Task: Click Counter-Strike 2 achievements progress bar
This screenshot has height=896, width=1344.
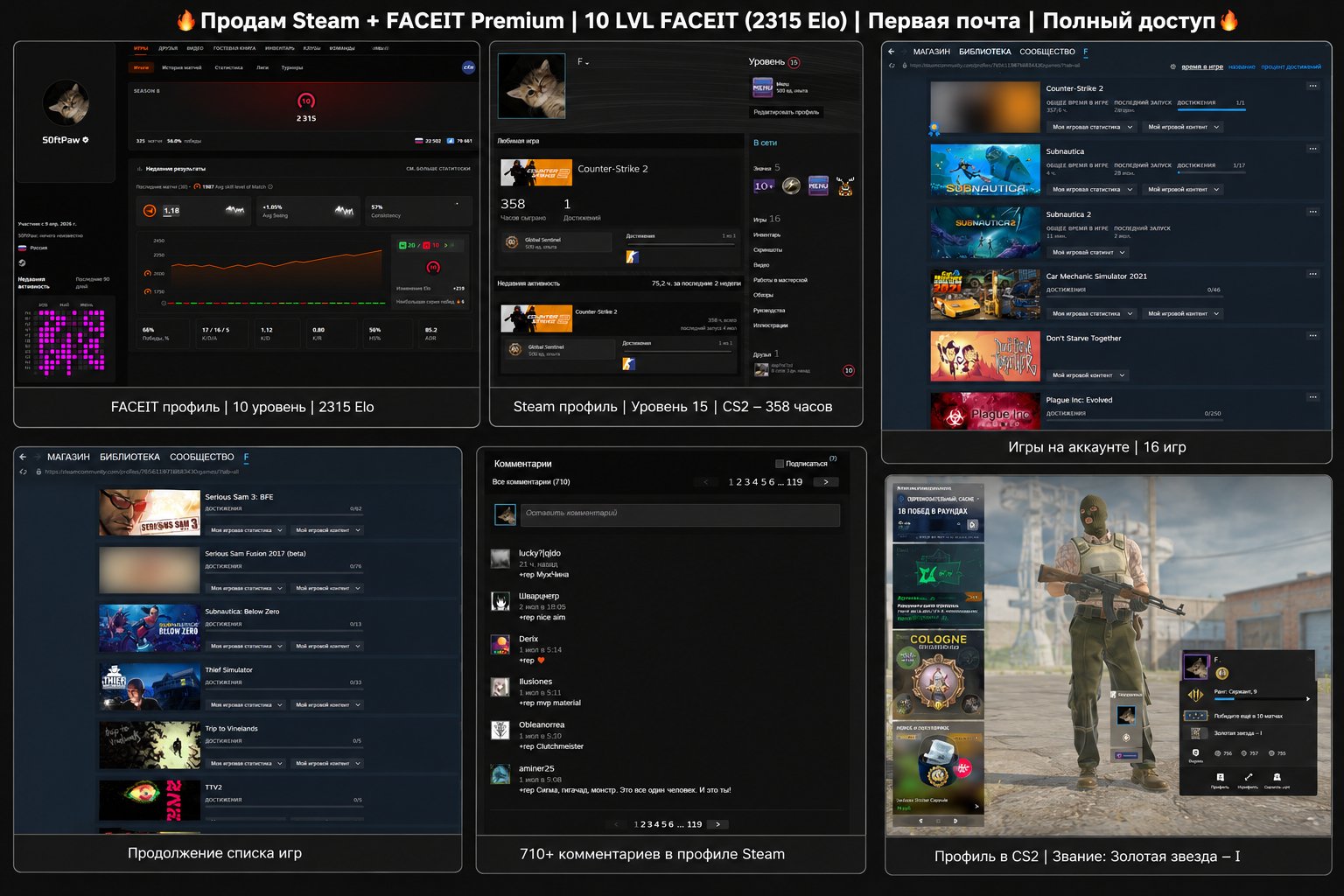Action: (1211, 108)
